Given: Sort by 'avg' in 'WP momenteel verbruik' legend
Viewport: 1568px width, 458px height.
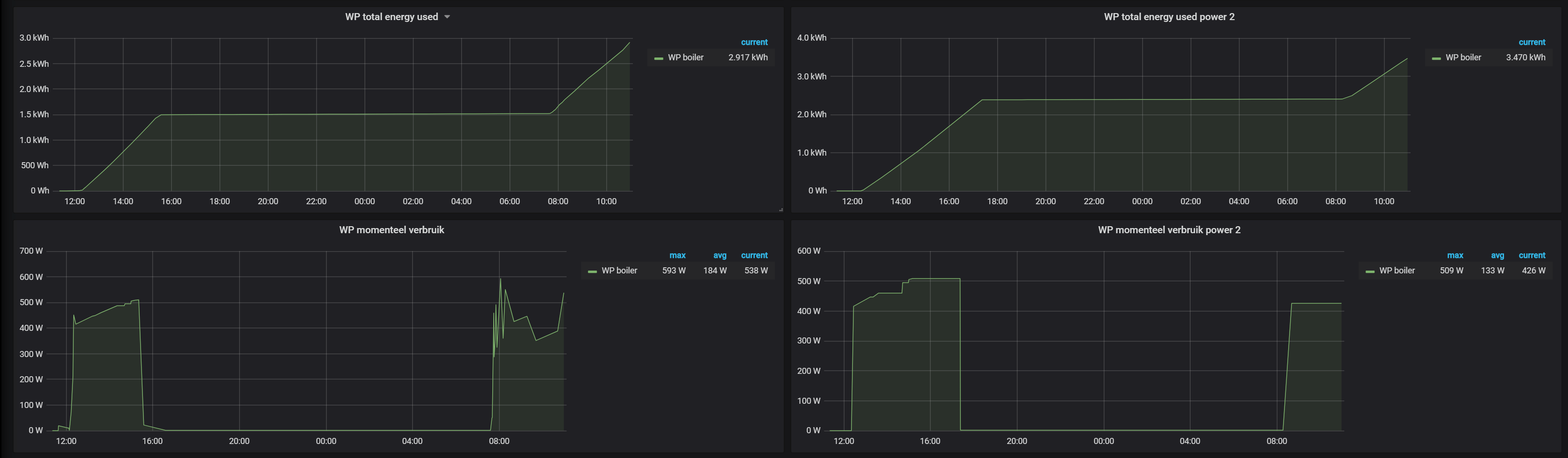Looking at the screenshot, I should [720, 256].
